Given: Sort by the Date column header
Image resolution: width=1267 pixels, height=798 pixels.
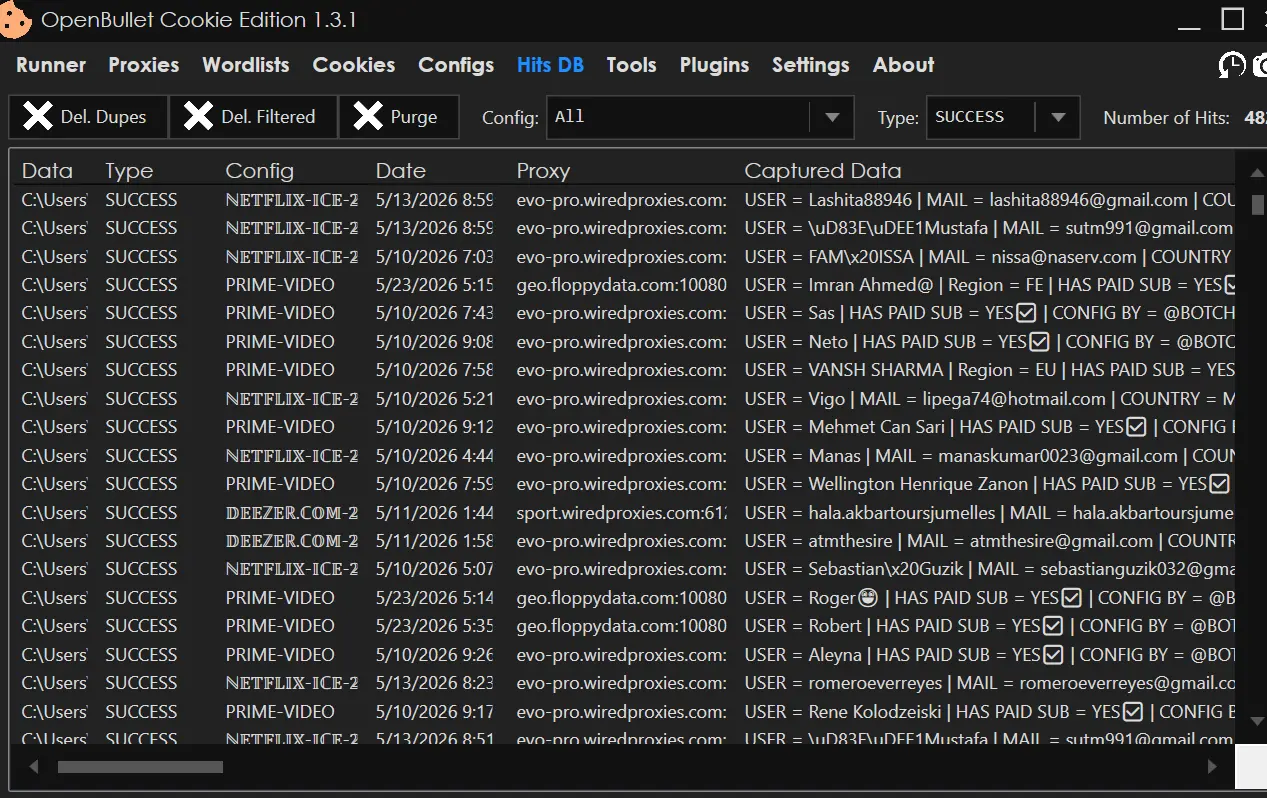Looking at the screenshot, I should [x=401, y=171].
